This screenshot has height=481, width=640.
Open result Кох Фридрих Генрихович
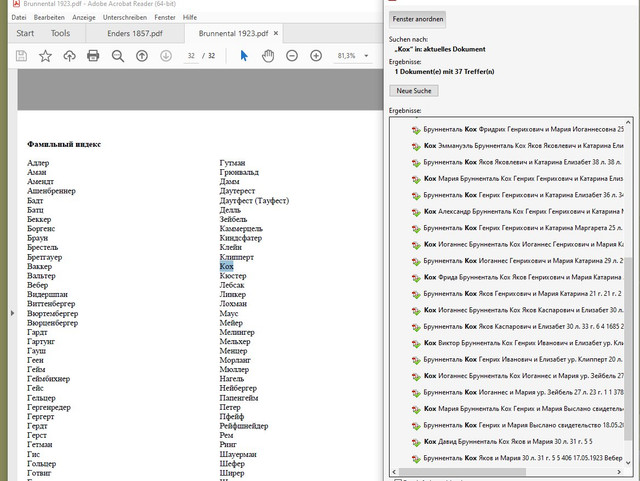point(523,129)
